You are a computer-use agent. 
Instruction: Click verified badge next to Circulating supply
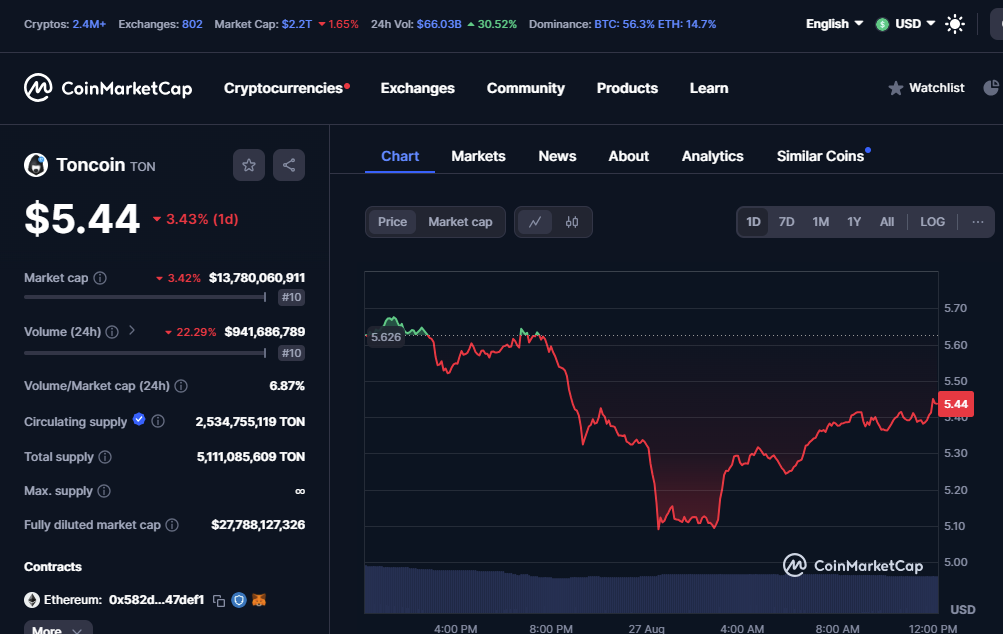click(139, 420)
